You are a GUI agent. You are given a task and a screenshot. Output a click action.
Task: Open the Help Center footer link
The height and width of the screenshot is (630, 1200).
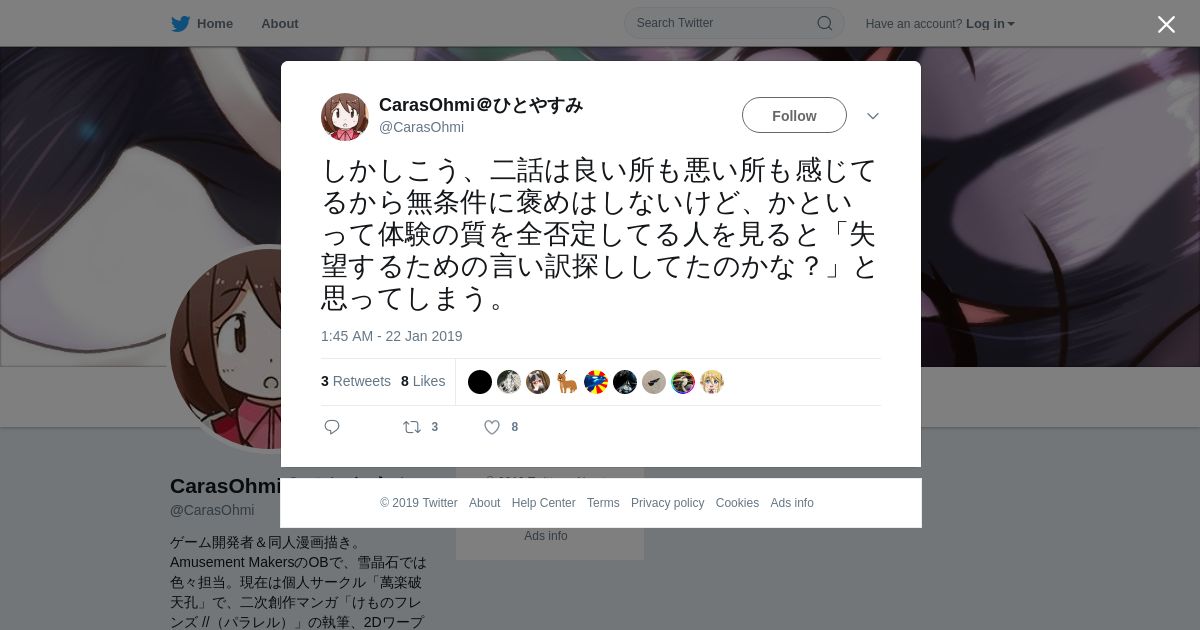543,503
